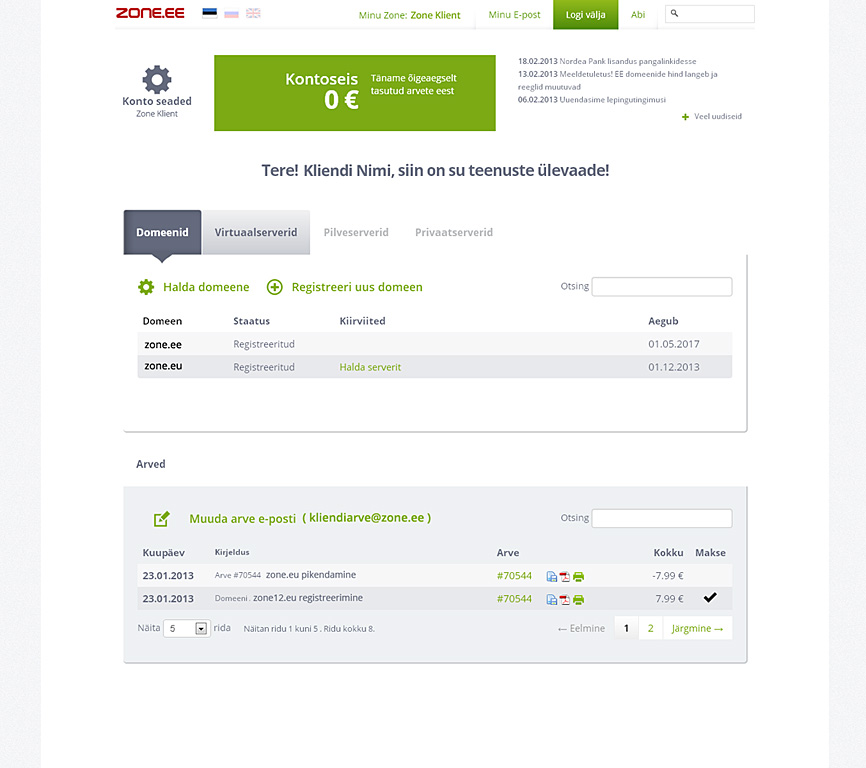
Task: Print the zone12.eu registreerimine invoice
Action: pyautogui.click(x=578, y=600)
